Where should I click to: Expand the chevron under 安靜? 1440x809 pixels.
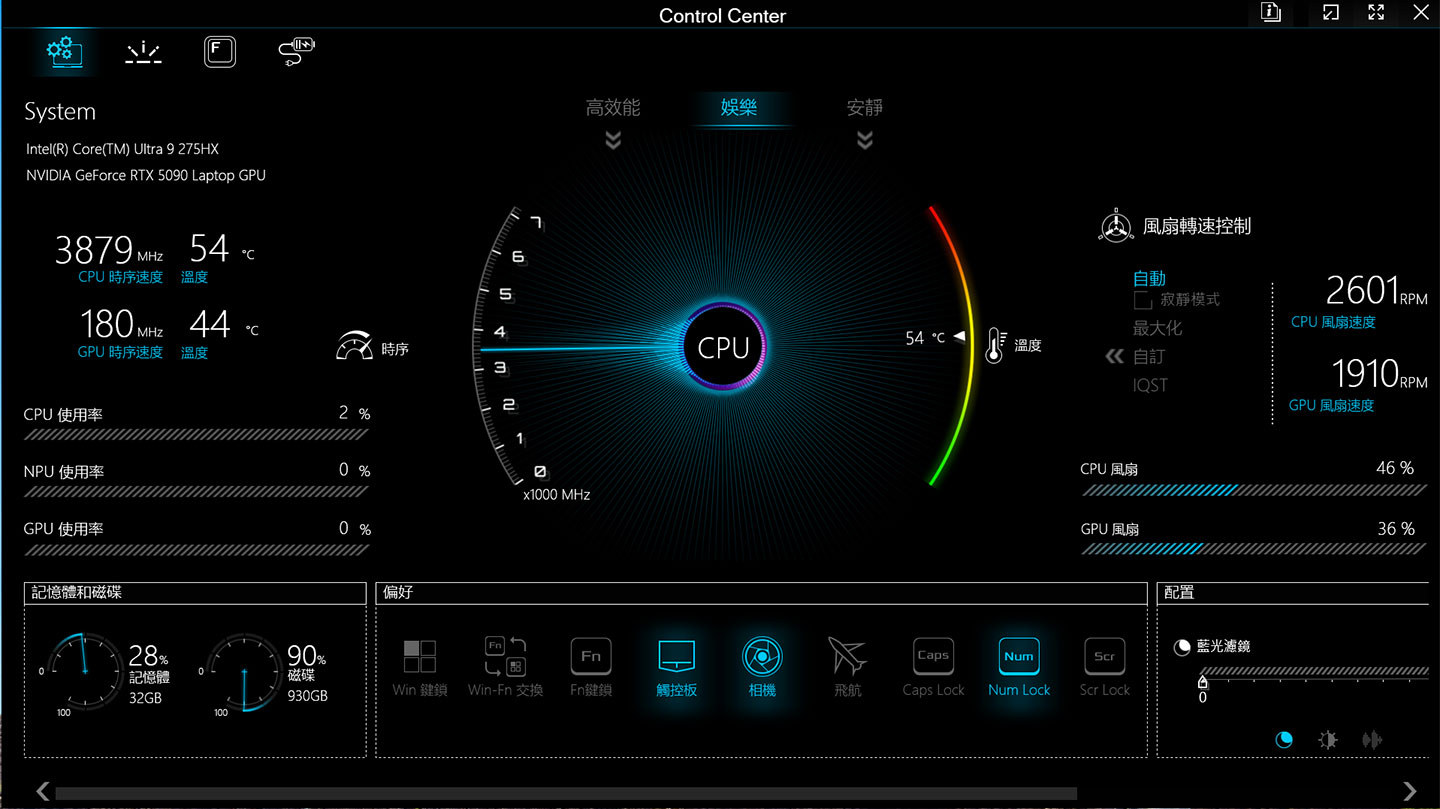click(864, 140)
